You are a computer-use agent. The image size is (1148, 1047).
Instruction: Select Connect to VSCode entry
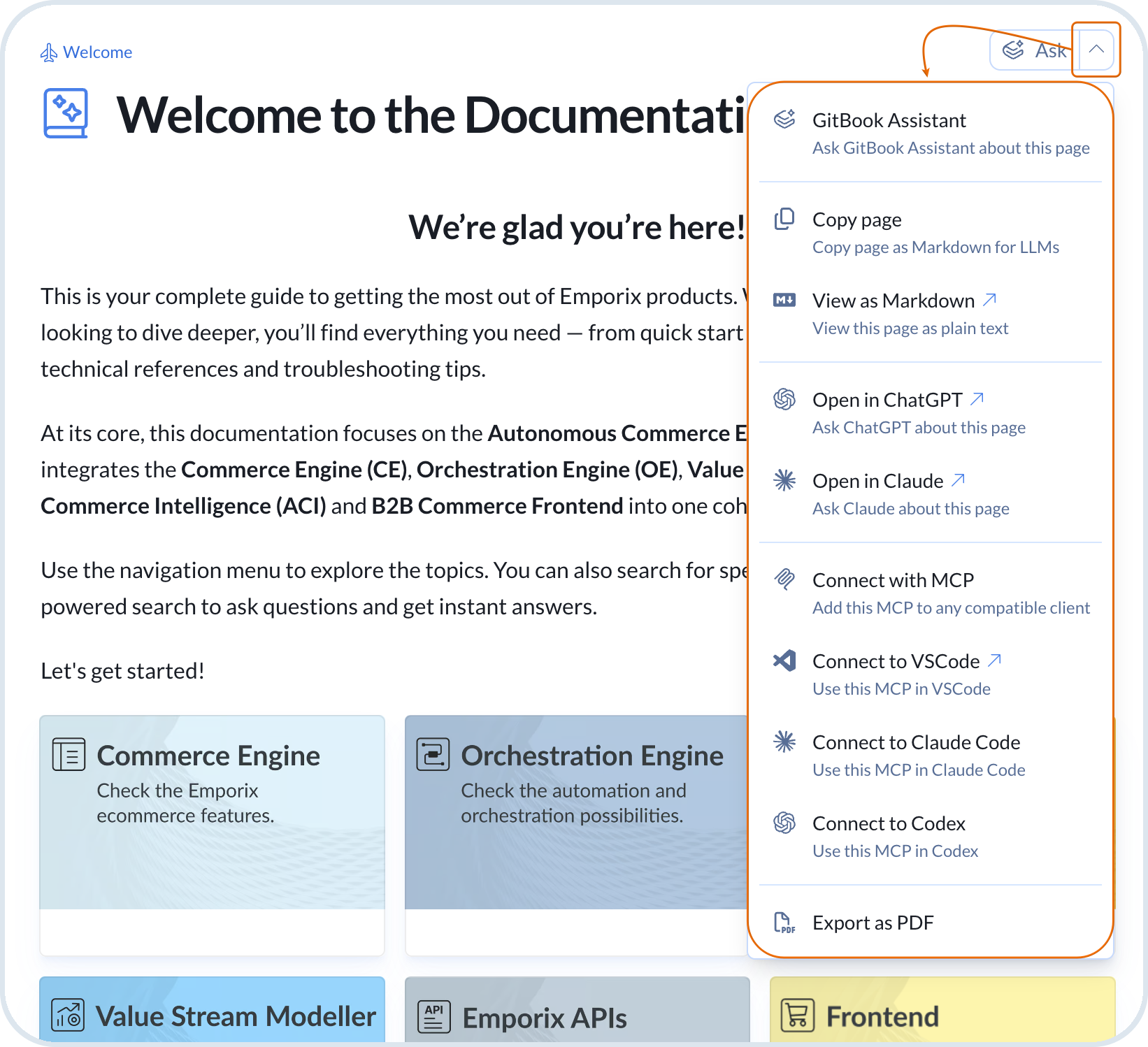click(x=931, y=674)
